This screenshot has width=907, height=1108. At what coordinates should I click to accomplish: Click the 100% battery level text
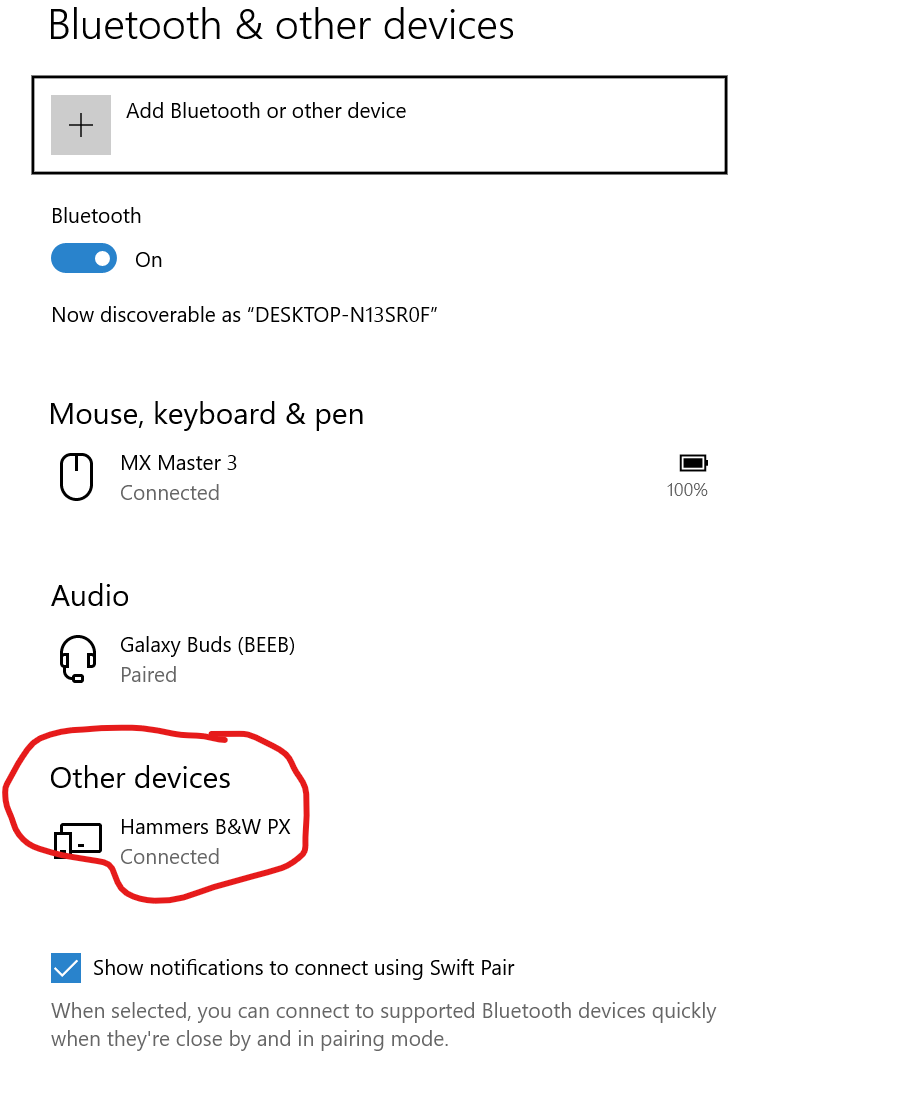tap(687, 490)
